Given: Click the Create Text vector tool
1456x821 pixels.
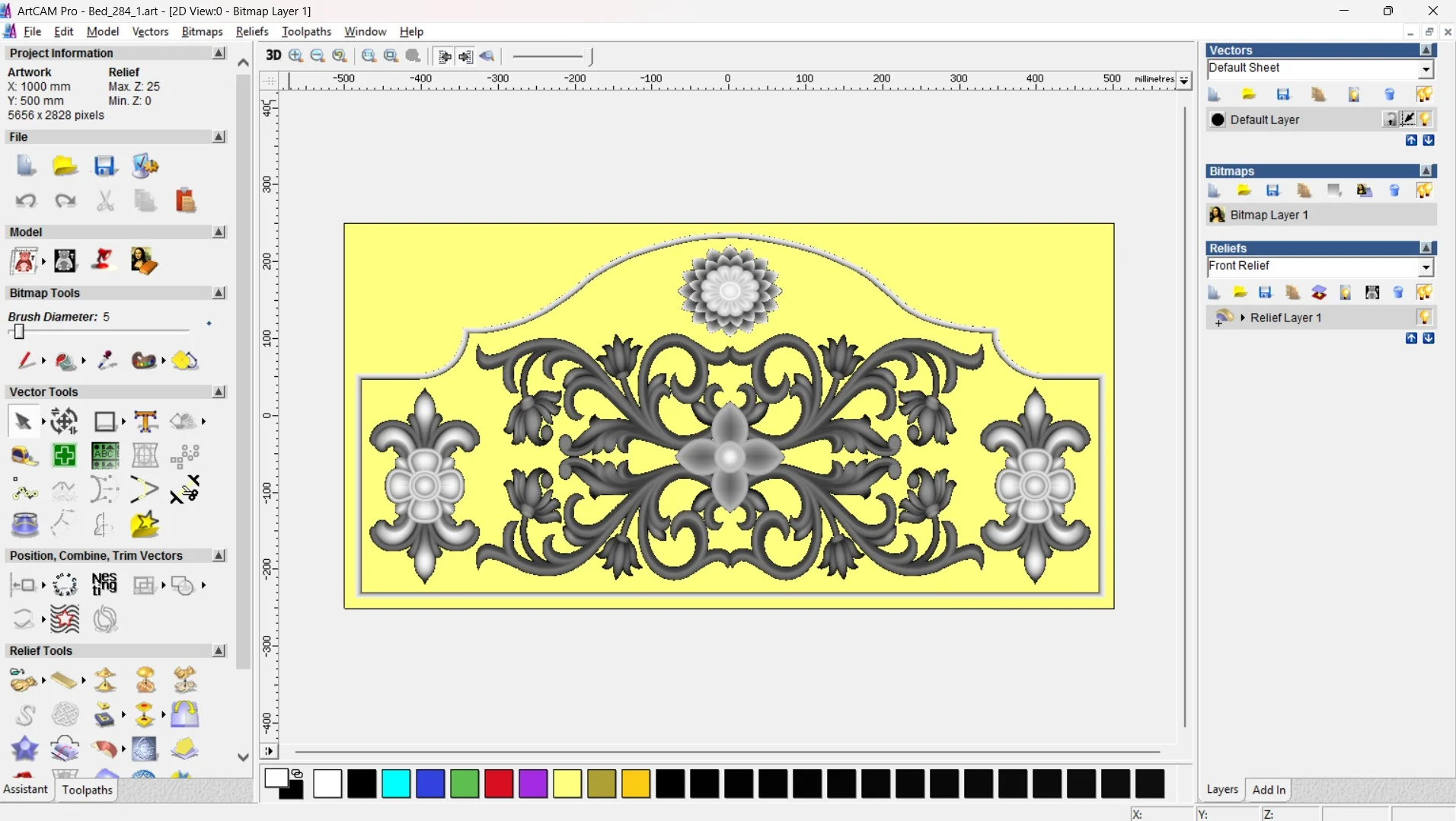Looking at the screenshot, I should 145,421.
